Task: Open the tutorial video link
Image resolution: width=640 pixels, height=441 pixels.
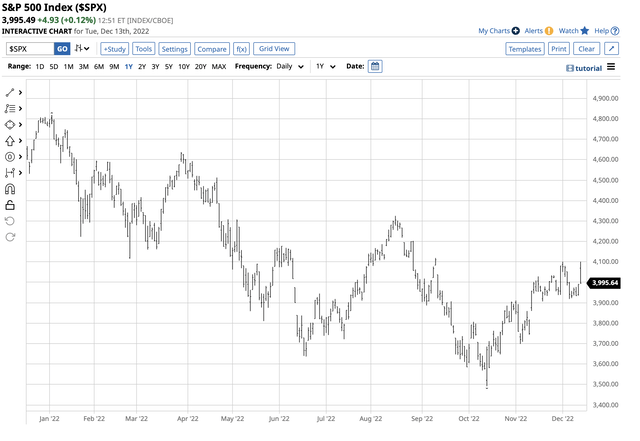Action: [x=584, y=68]
